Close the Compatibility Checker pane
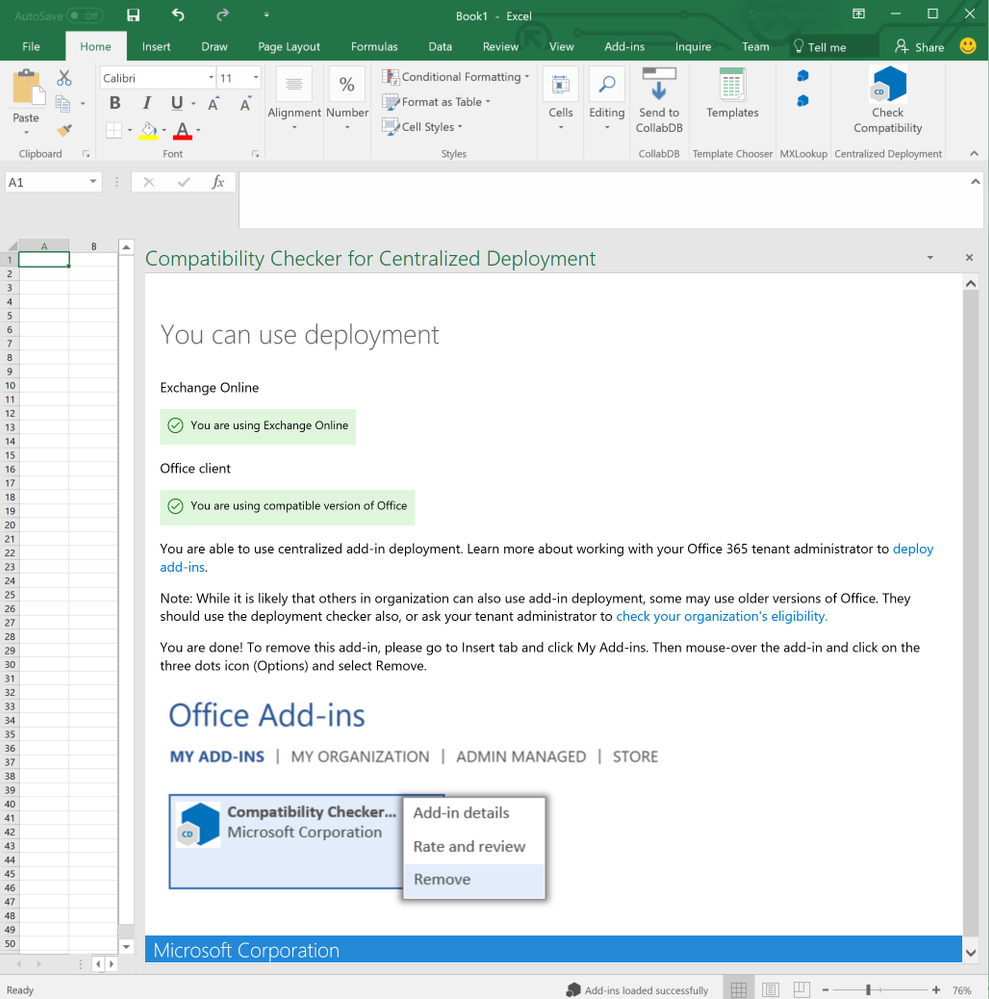 pos(969,257)
